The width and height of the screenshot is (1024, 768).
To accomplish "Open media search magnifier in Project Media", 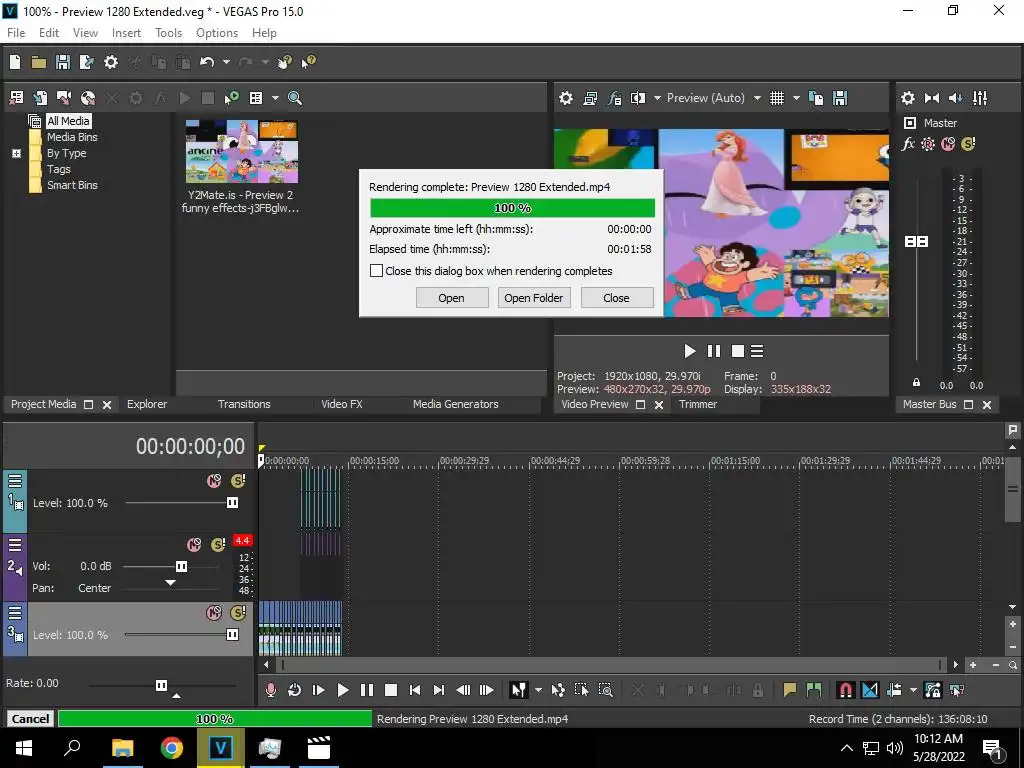I will [295, 98].
